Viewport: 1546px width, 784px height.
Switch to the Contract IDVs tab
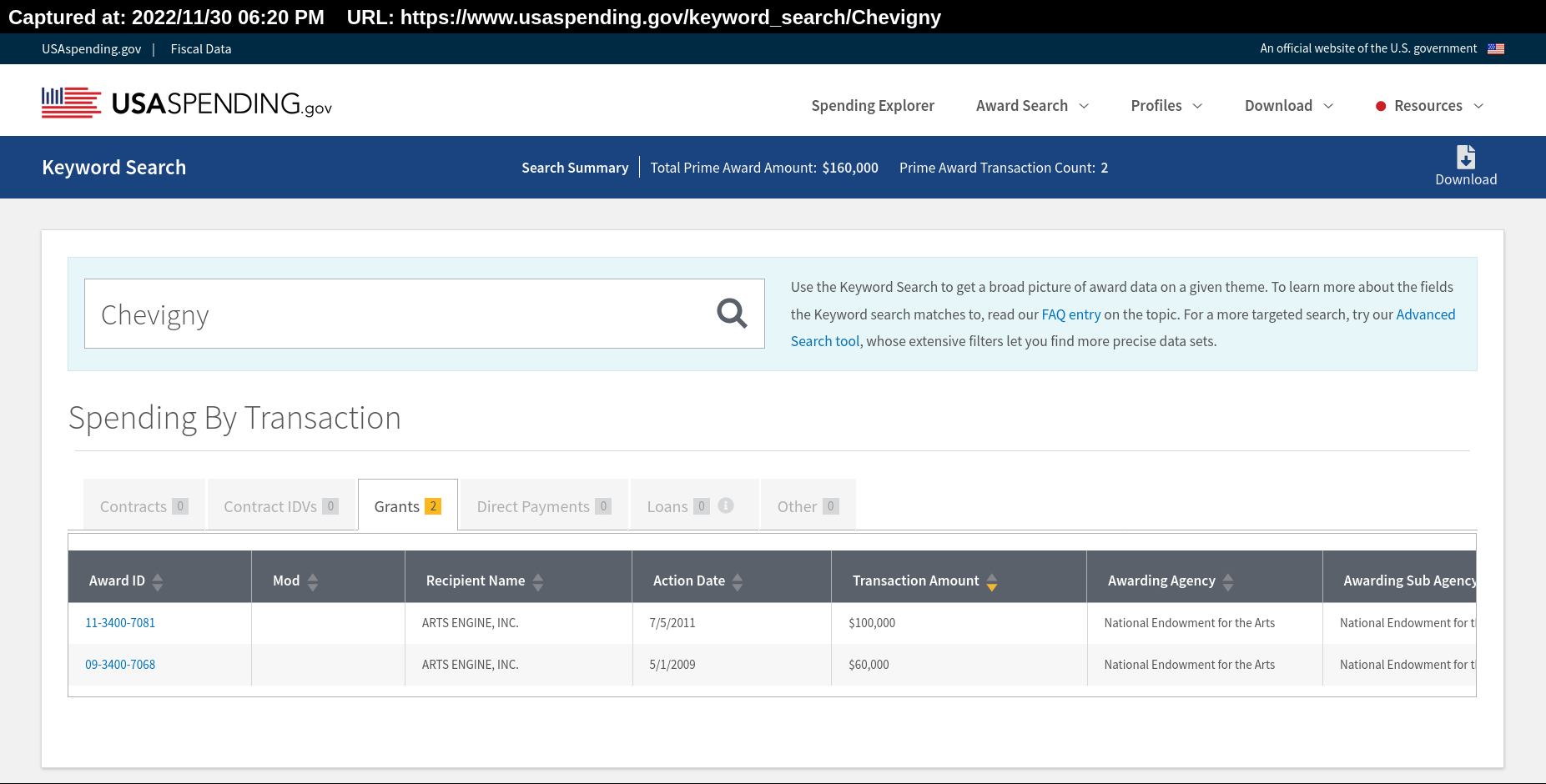(281, 505)
